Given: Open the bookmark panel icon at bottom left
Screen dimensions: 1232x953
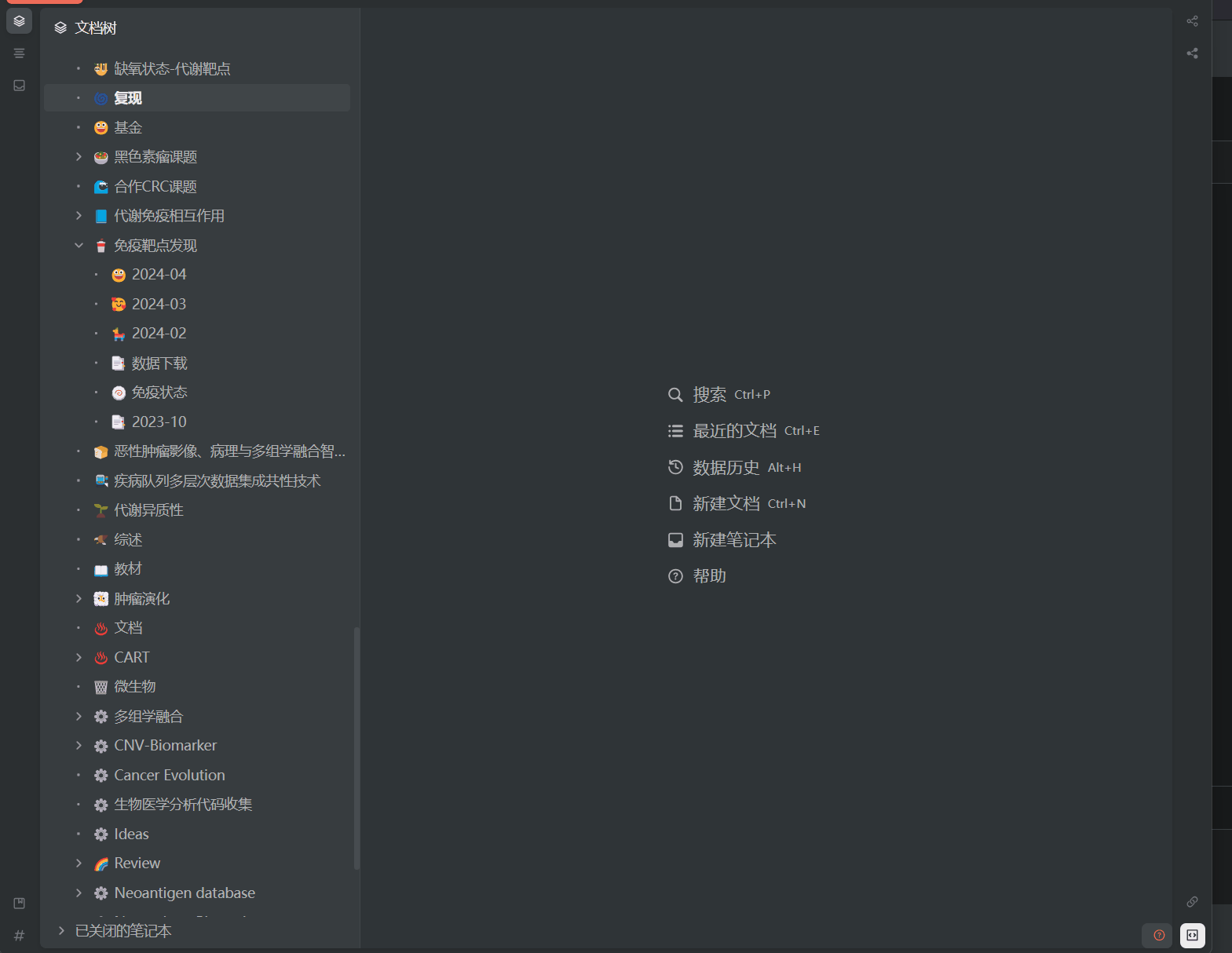Looking at the screenshot, I should click(19, 904).
